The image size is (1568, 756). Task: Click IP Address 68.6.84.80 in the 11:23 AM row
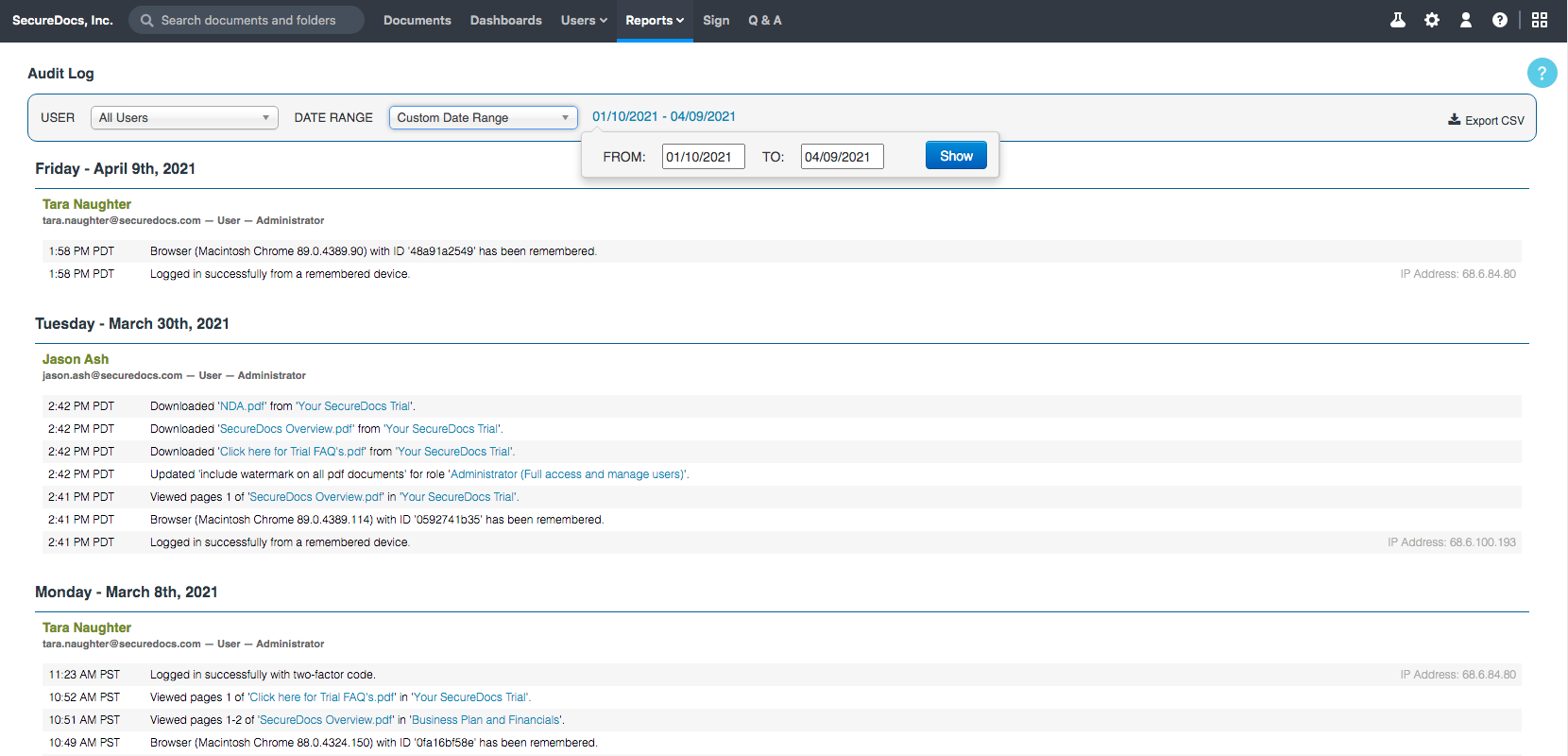1458,675
